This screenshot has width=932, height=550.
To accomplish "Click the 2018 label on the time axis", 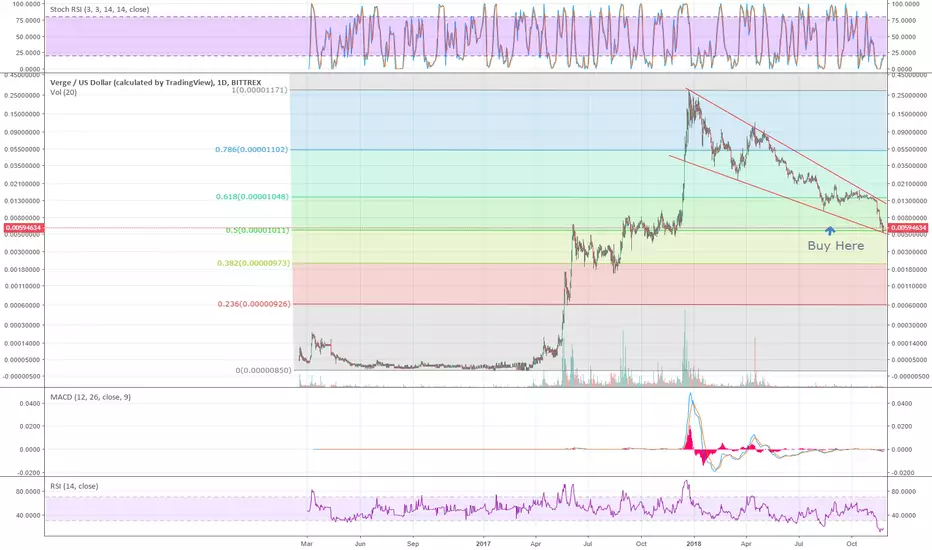I will pos(693,543).
